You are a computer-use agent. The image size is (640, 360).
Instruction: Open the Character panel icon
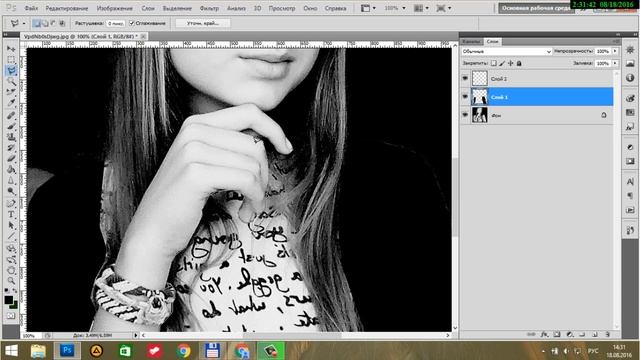pyautogui.click(x=630, y=182)
